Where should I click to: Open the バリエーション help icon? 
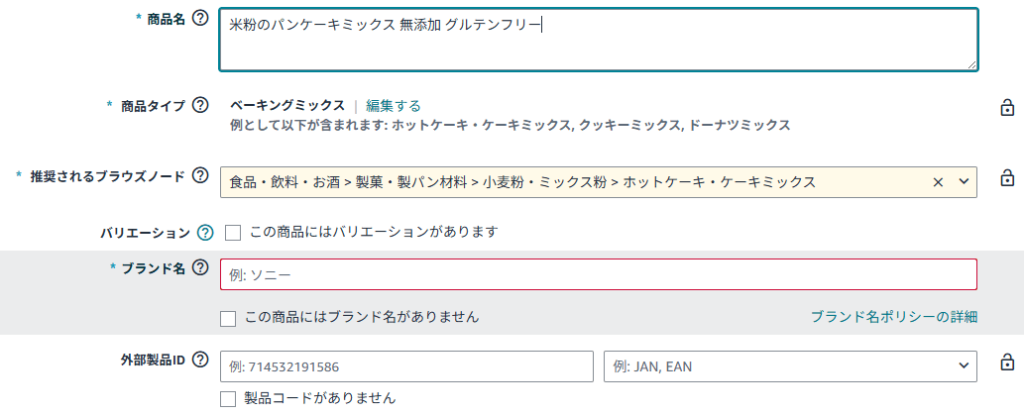point(206,232)
